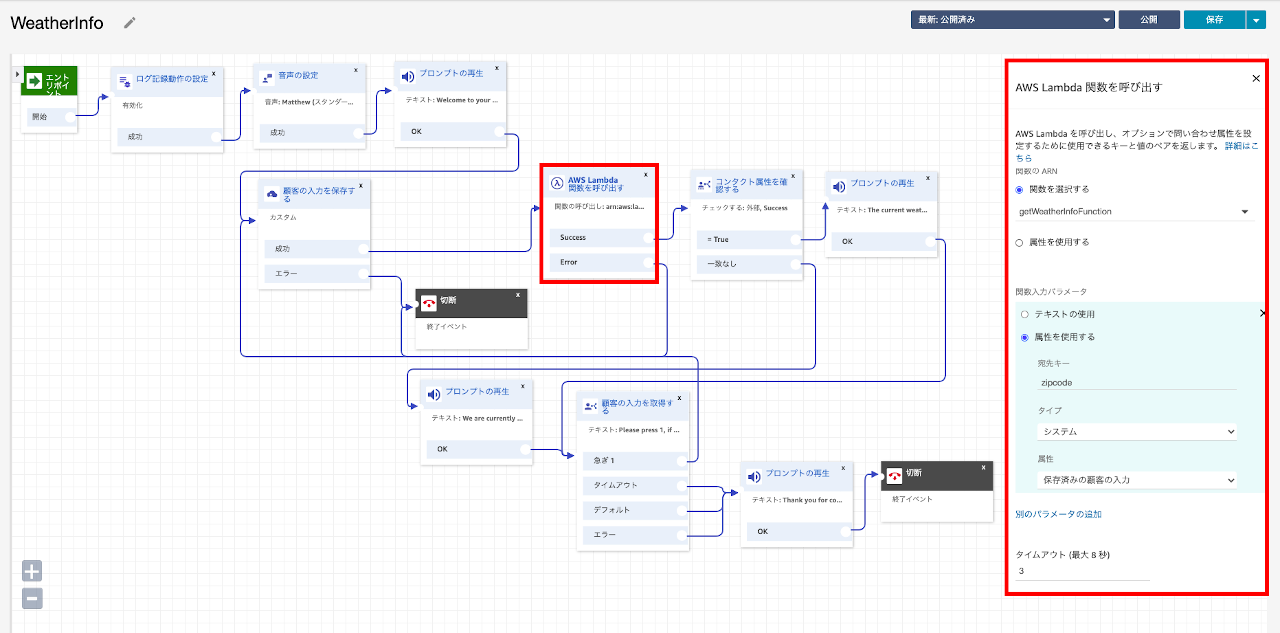Expand the left block library panel triangle
The height and width of the screenshot is (633, 1280).
coord(17,75)
